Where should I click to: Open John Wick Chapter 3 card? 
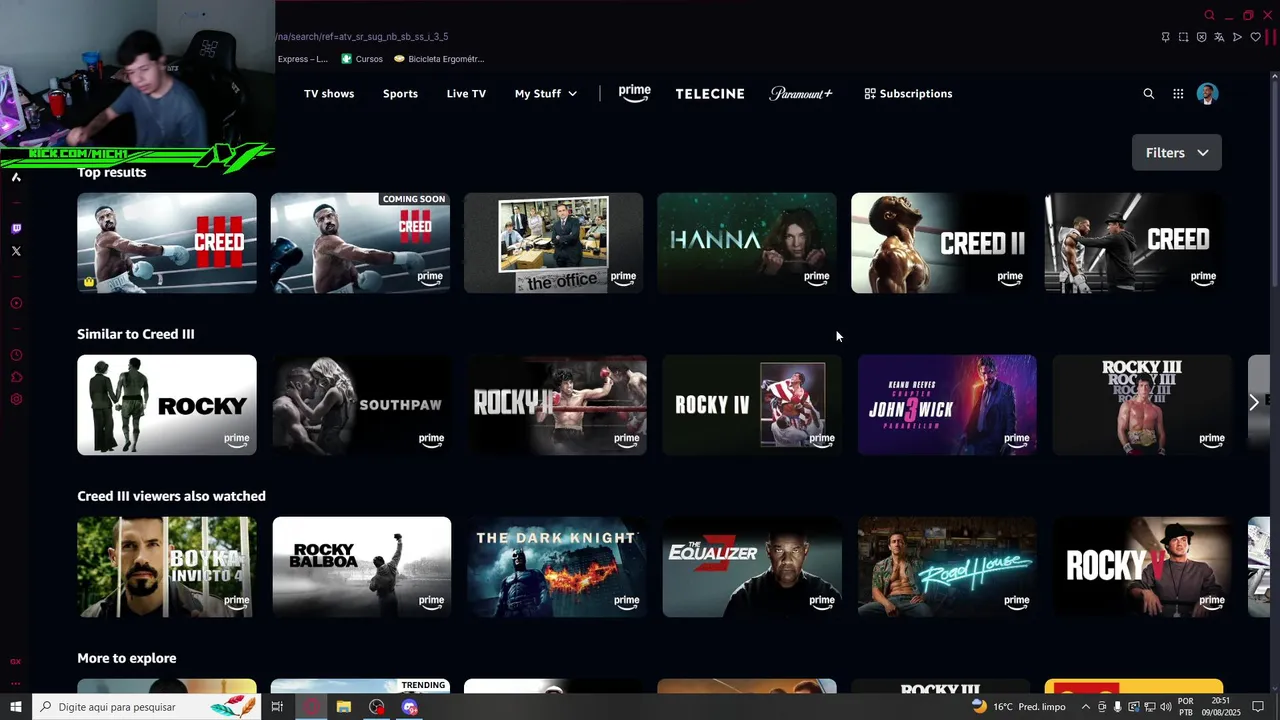coord(947,405)
